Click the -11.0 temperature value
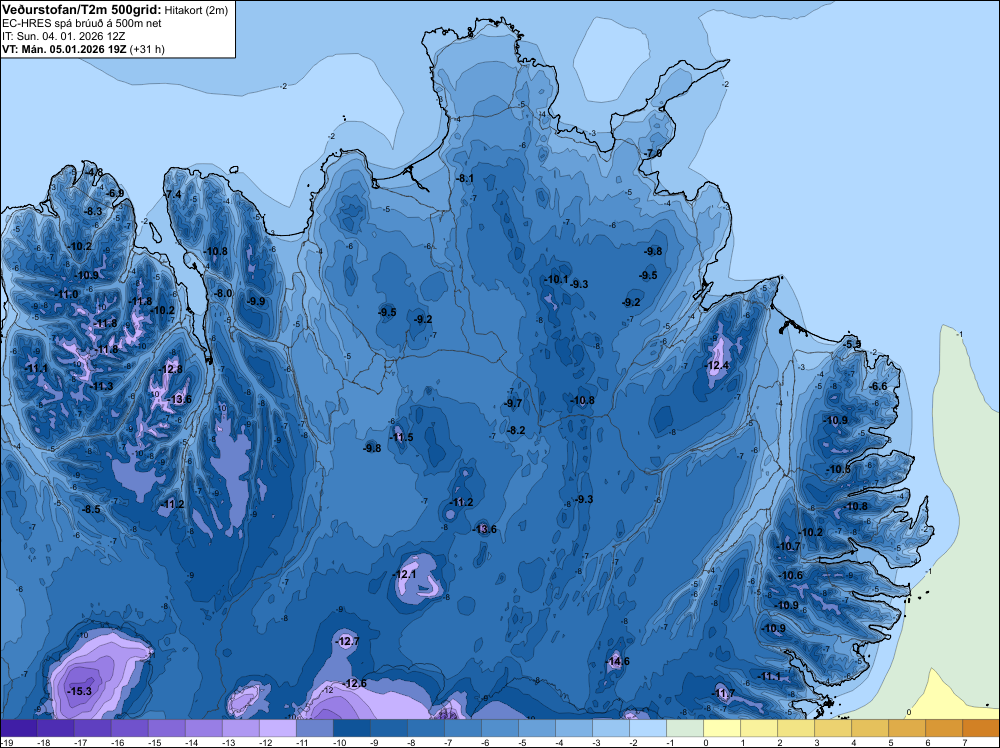The width and height of the screenshot is (1000, 748). tap(67, 295)
